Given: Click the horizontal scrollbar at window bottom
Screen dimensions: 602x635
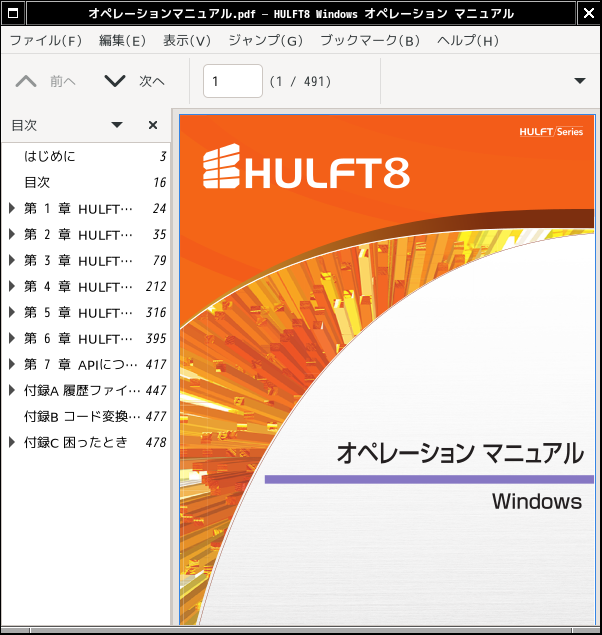Looking at the screenshot, I should [x=301, y=631].
